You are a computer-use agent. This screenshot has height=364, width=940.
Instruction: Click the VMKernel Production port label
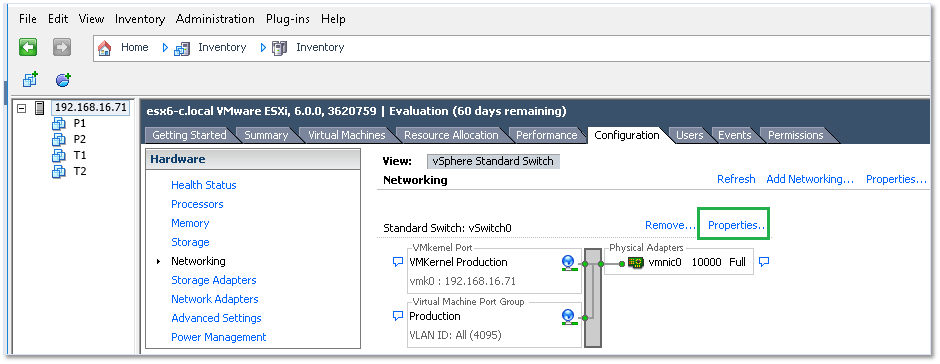coord(458,262)
